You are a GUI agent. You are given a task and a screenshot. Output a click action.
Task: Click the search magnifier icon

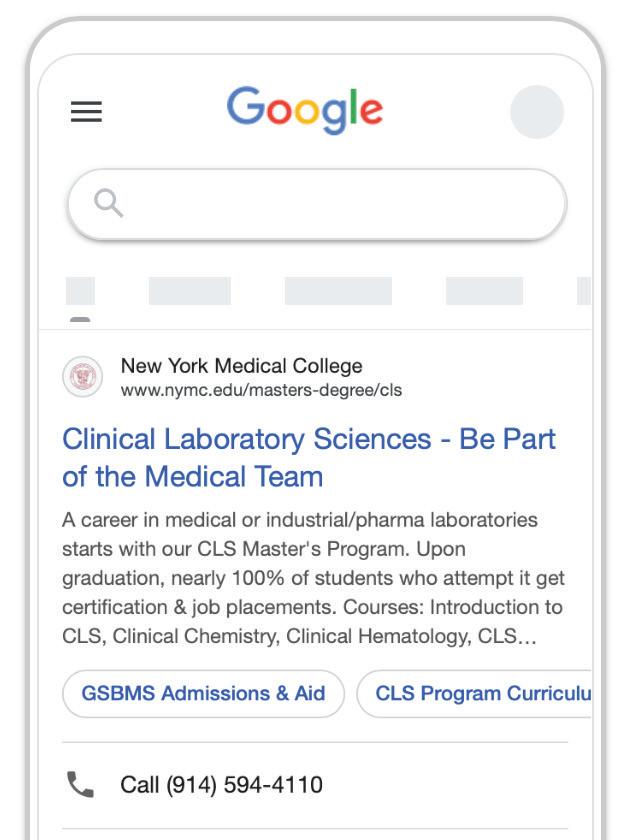coord(109,204)
